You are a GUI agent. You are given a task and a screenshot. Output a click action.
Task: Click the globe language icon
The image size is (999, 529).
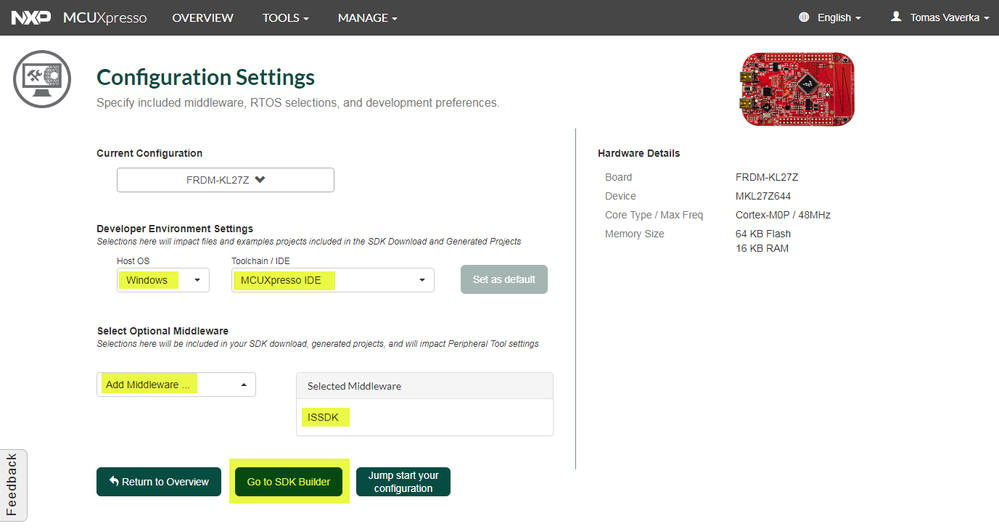click(804, 17)
